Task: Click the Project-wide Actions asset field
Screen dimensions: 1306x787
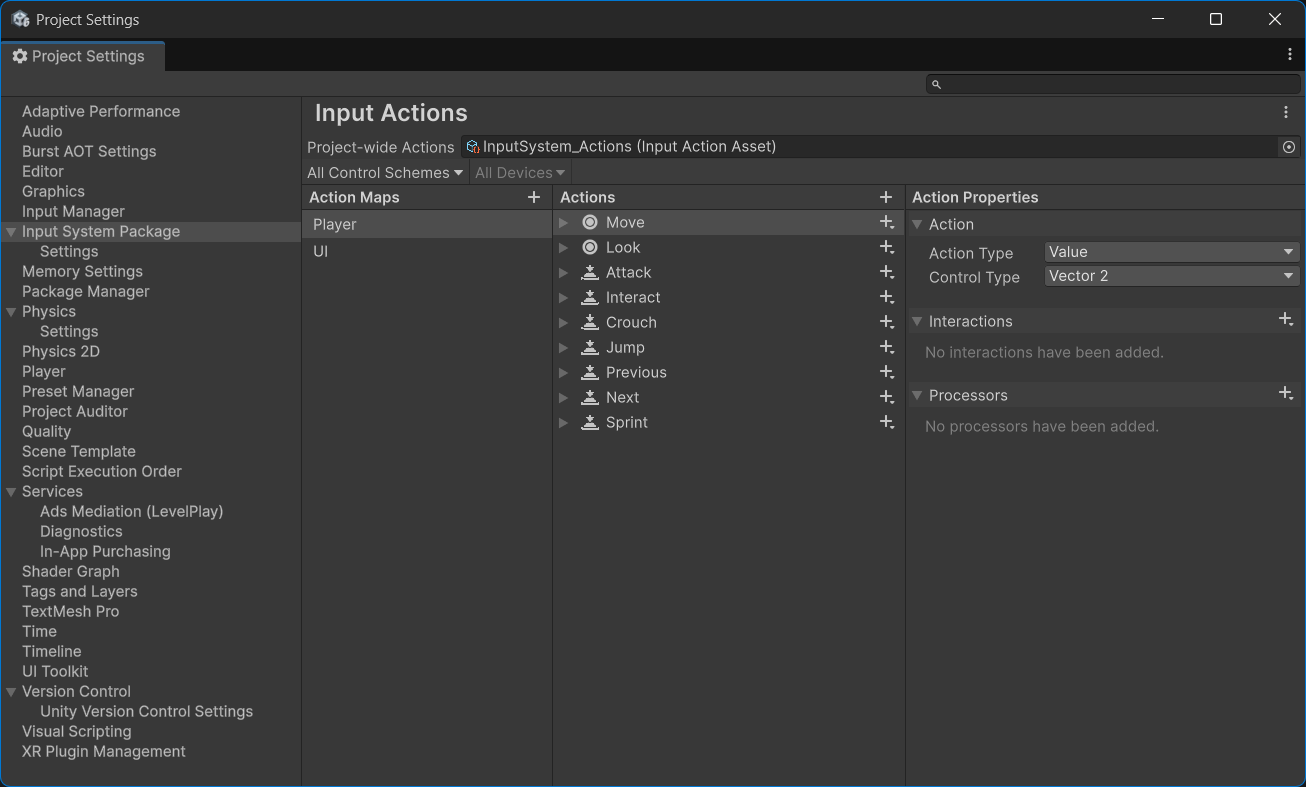Action: tap(870, 147)
